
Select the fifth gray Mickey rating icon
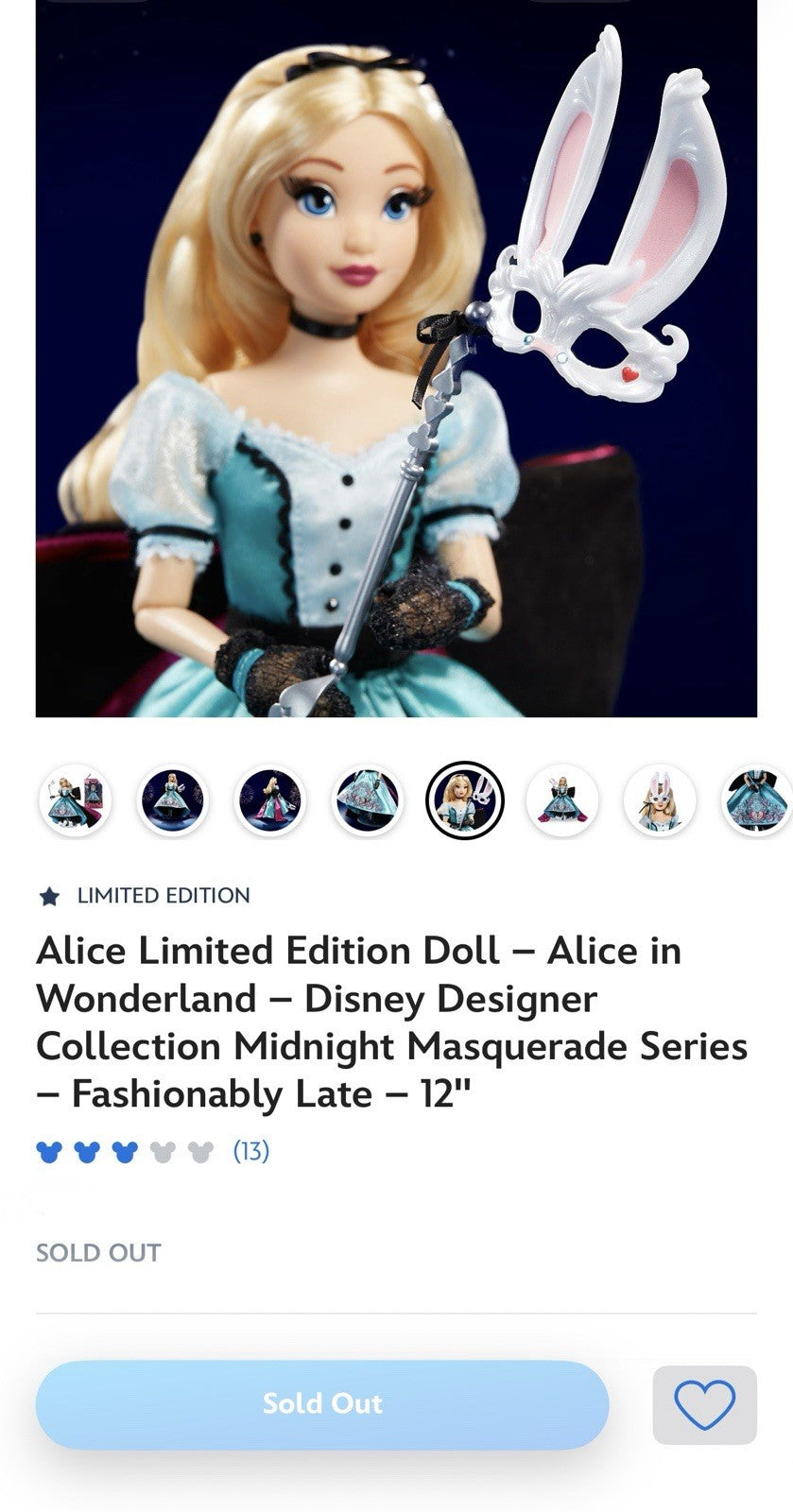click(200, 1151)
